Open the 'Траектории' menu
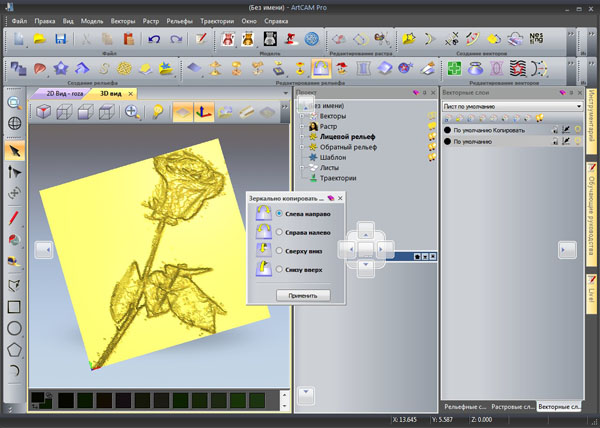The height and width of the screenshot is (428, 600). click(217, 21)
